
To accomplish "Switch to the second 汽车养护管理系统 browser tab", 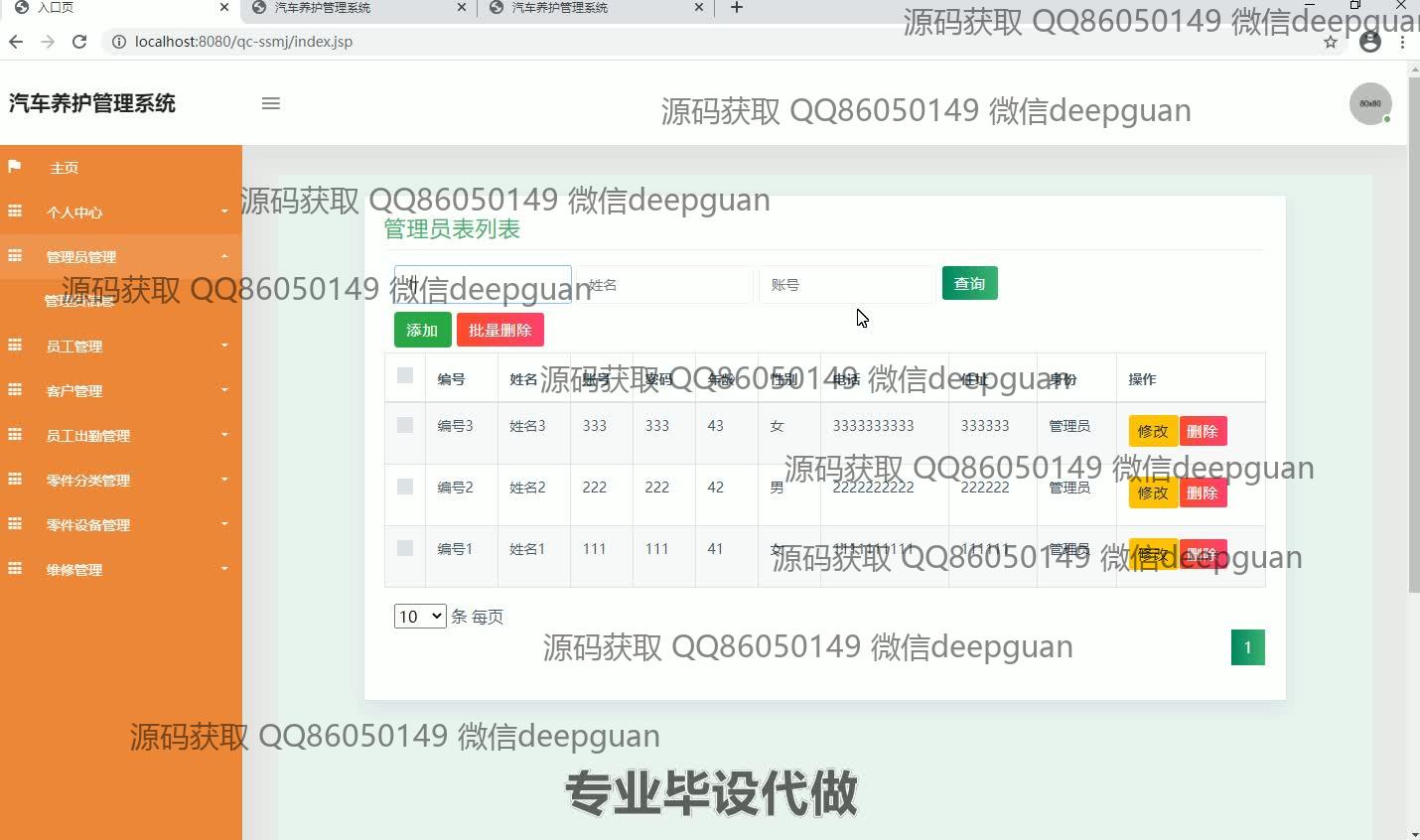I will point(596,8).
